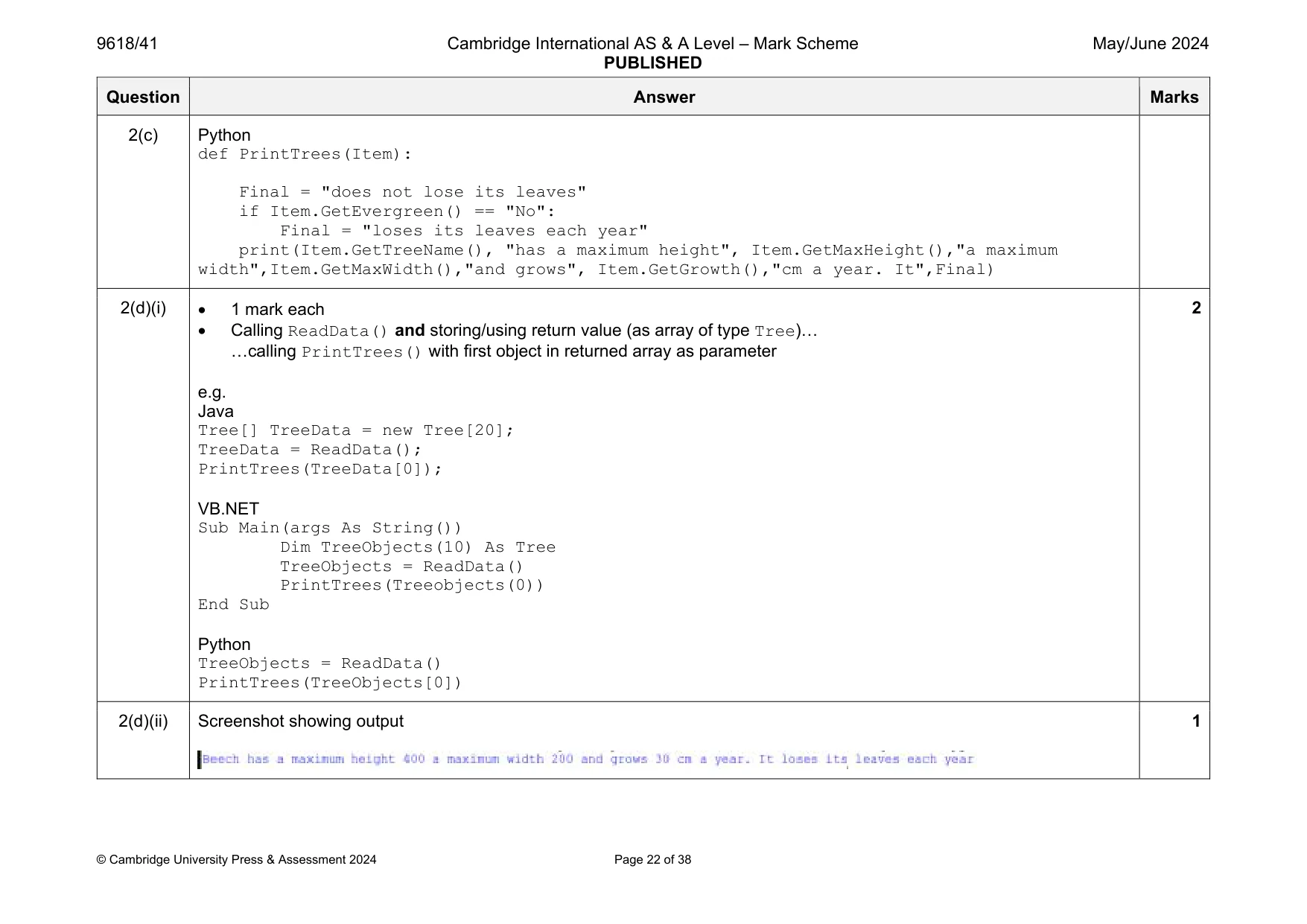
Task: Click question number "2(c)"
Action: coord(143,136)
